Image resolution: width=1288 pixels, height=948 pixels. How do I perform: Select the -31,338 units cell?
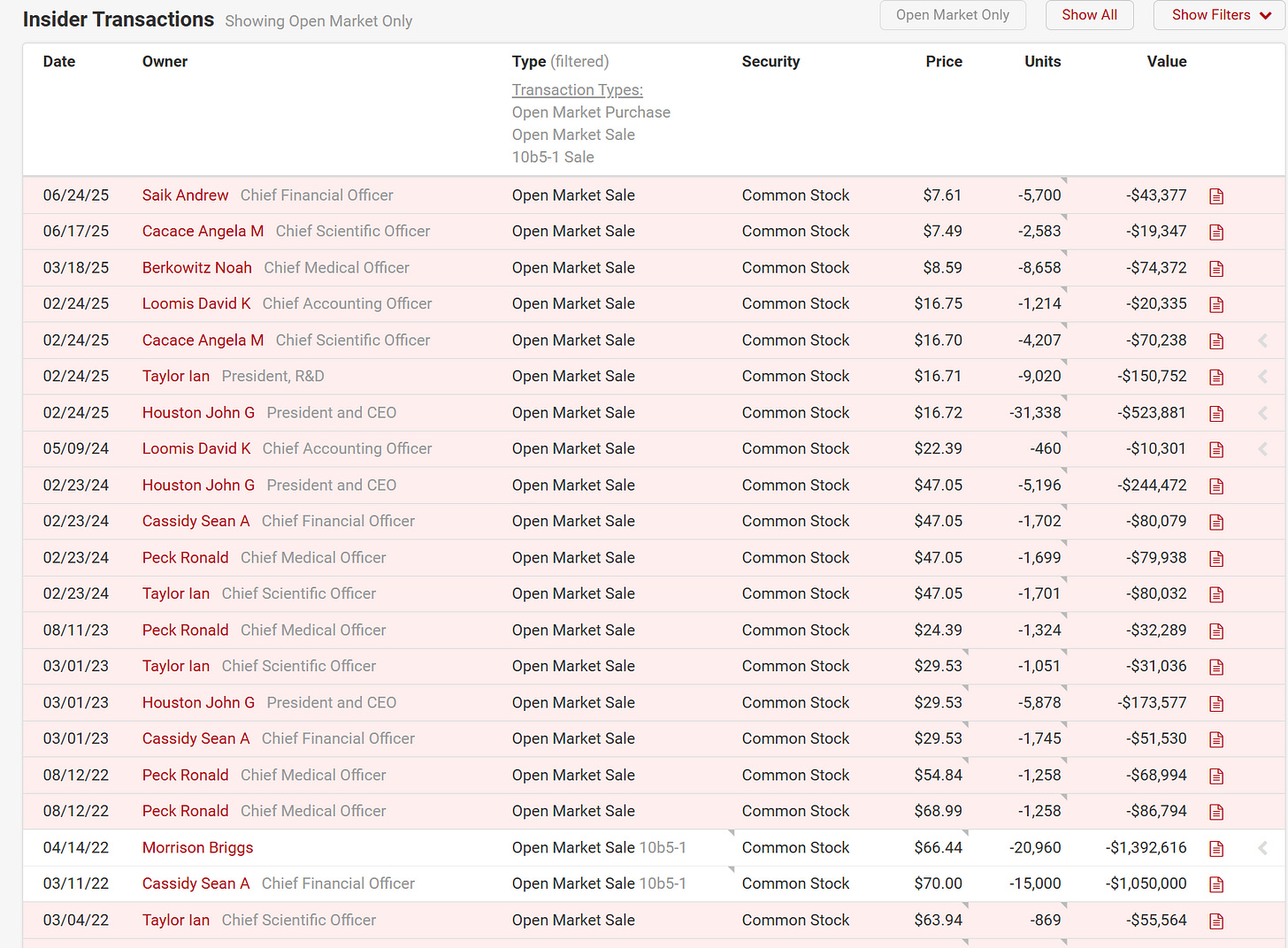tap(1036, 413)
